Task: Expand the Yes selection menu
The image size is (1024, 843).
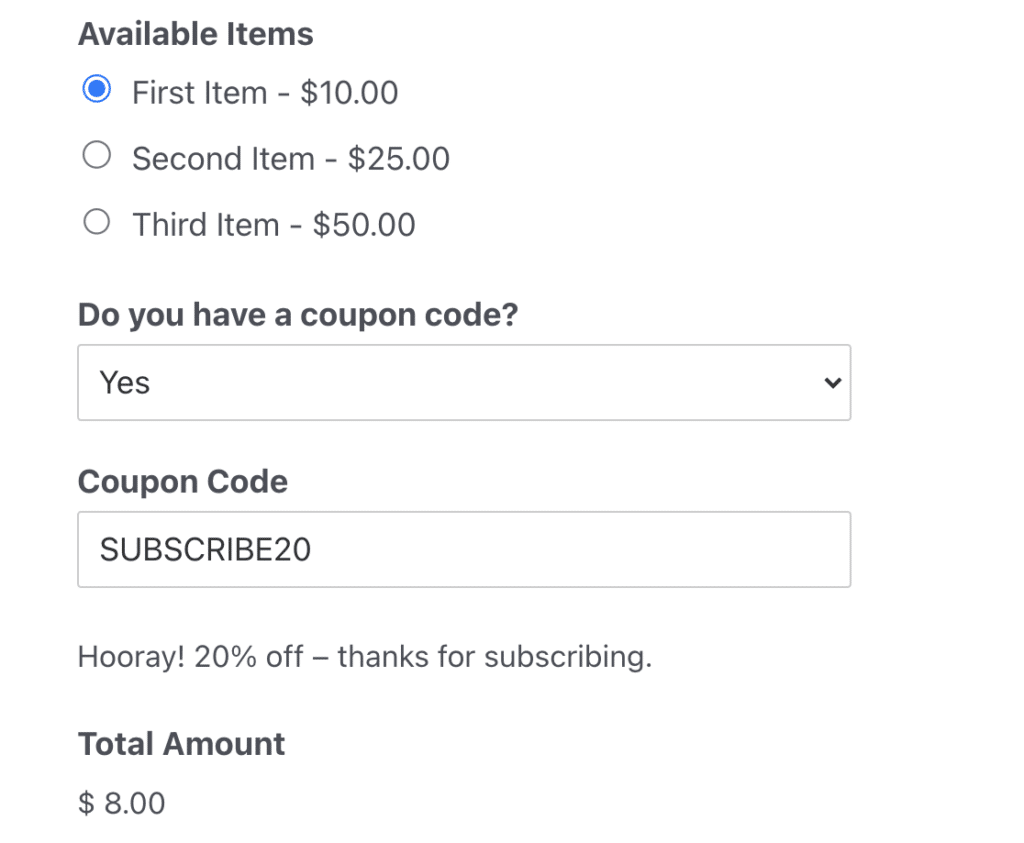Action: click(463, 382)
